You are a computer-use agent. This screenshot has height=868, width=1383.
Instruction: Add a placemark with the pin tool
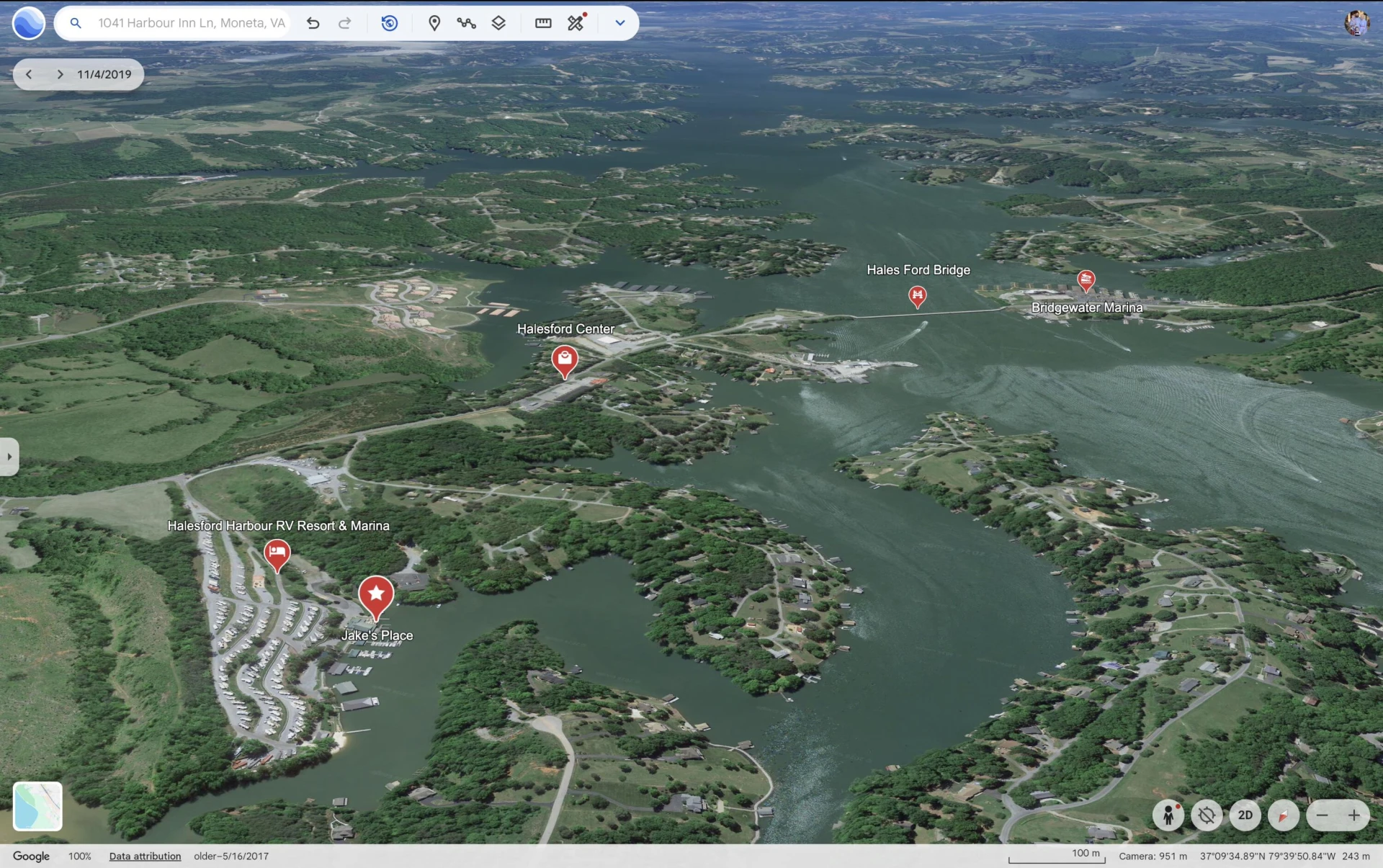pos(434,23)
